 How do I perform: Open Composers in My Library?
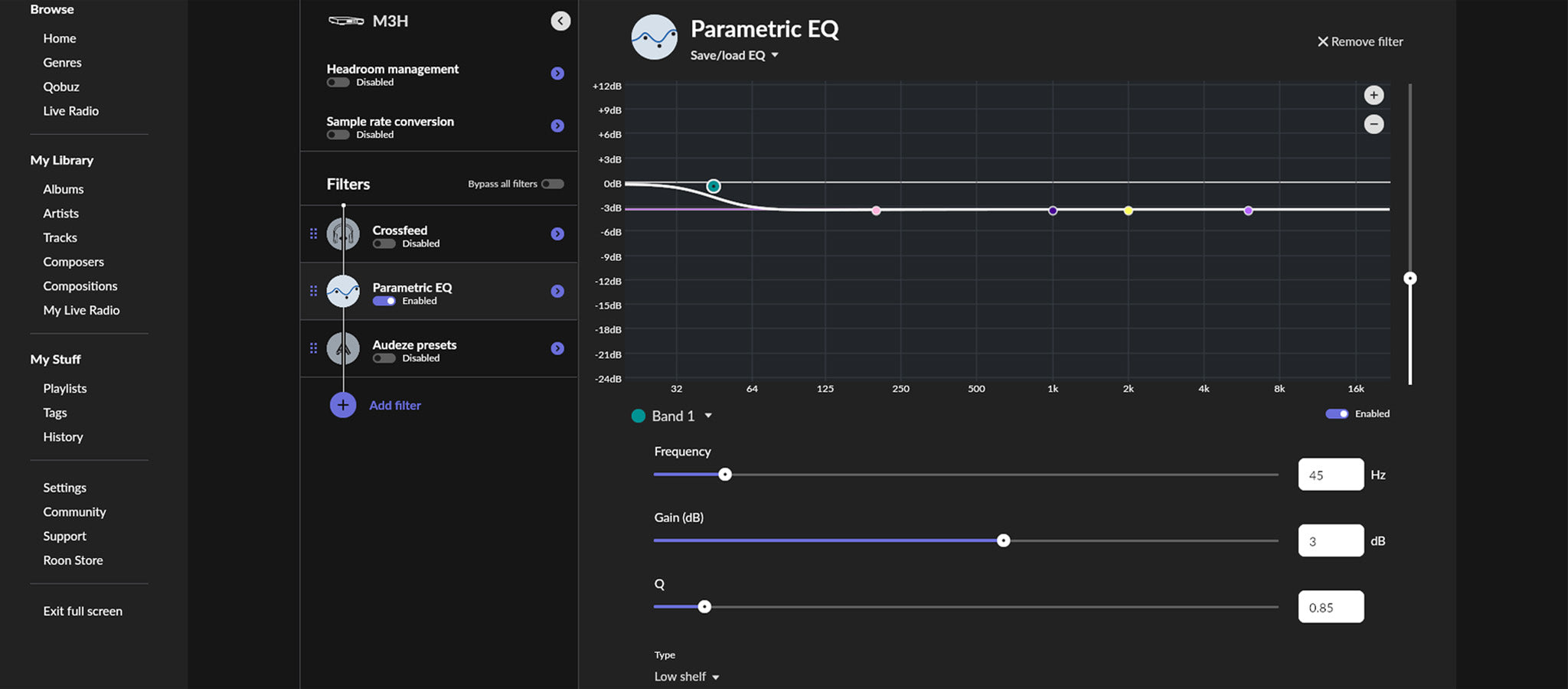[73, 262]
